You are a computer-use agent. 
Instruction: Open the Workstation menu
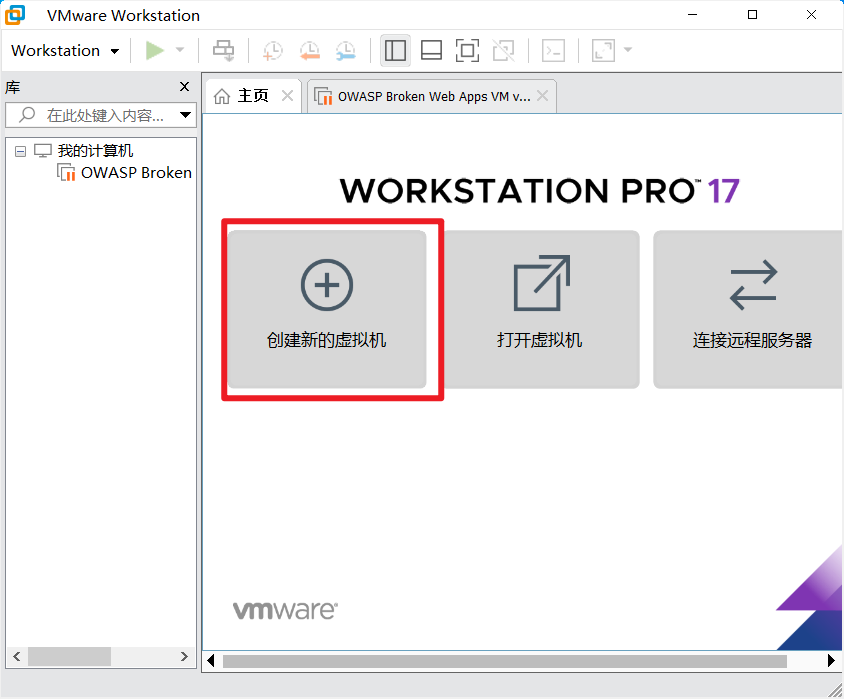(x=65, y=51)
